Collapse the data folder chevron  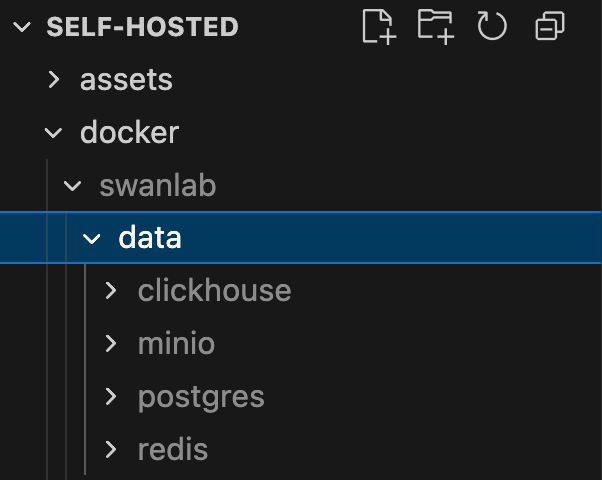click(93, 238)
